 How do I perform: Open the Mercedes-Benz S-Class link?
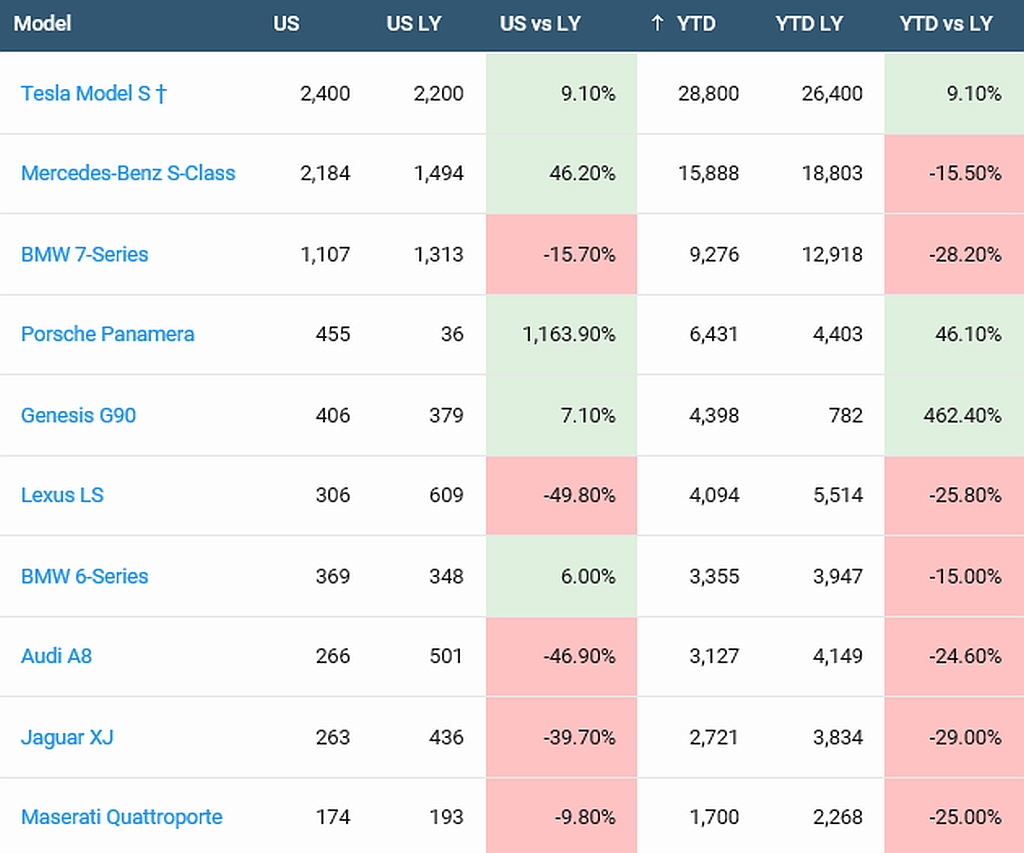point(128,173)
